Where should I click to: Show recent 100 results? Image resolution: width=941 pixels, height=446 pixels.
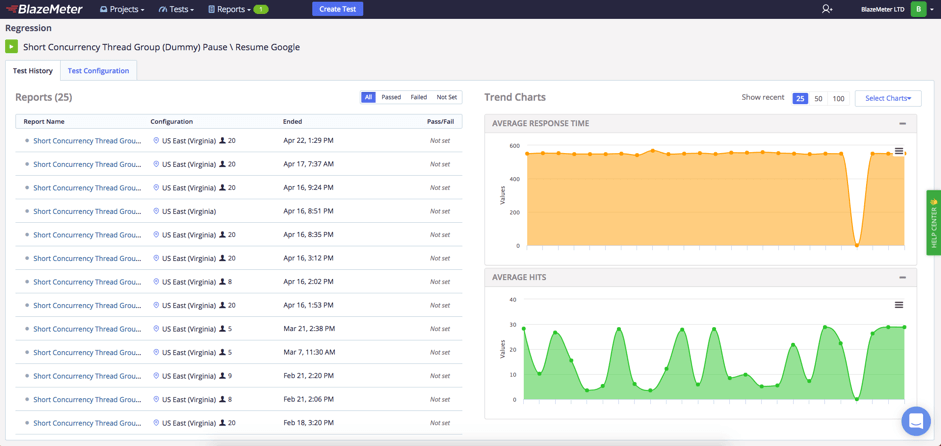[838, 98]
